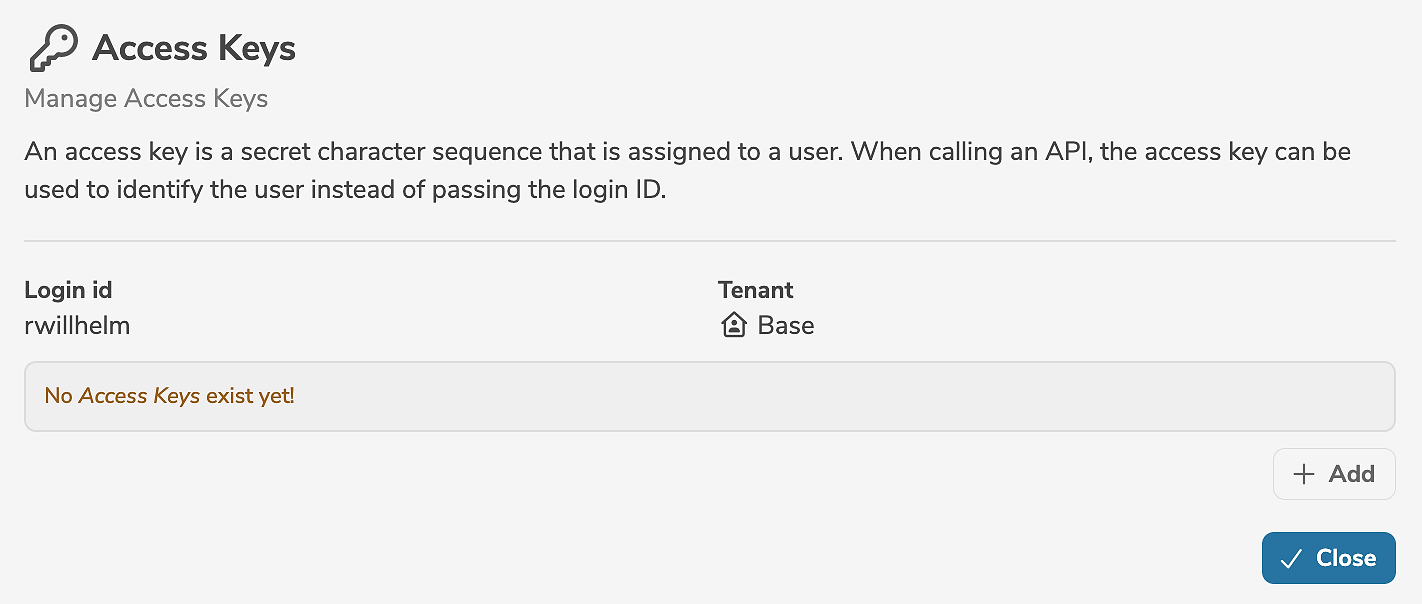Add a new access key
1422x604 pixels.
click(x=1334, y=474)
